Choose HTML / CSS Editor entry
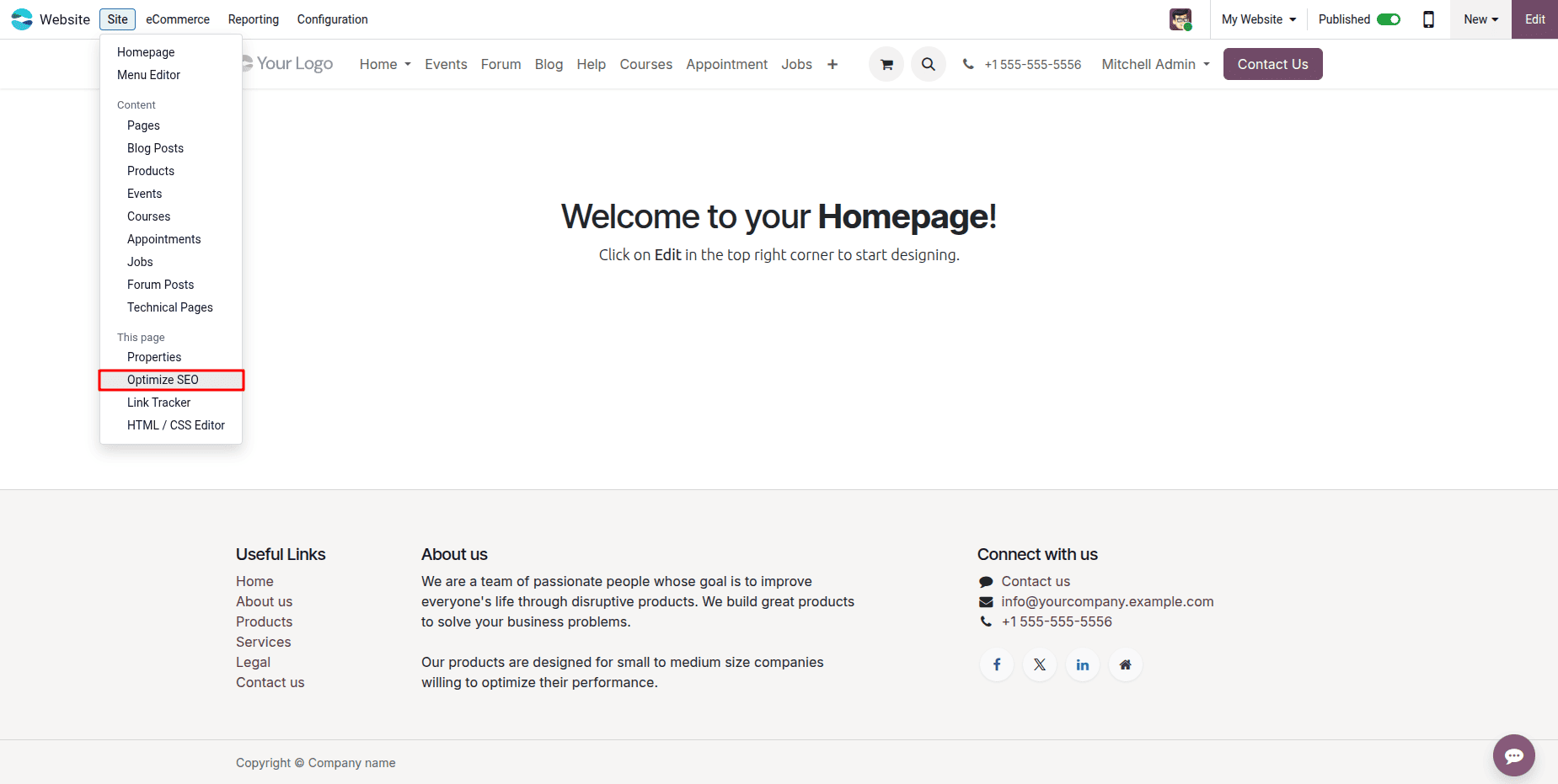 click(x=171, y=425)
